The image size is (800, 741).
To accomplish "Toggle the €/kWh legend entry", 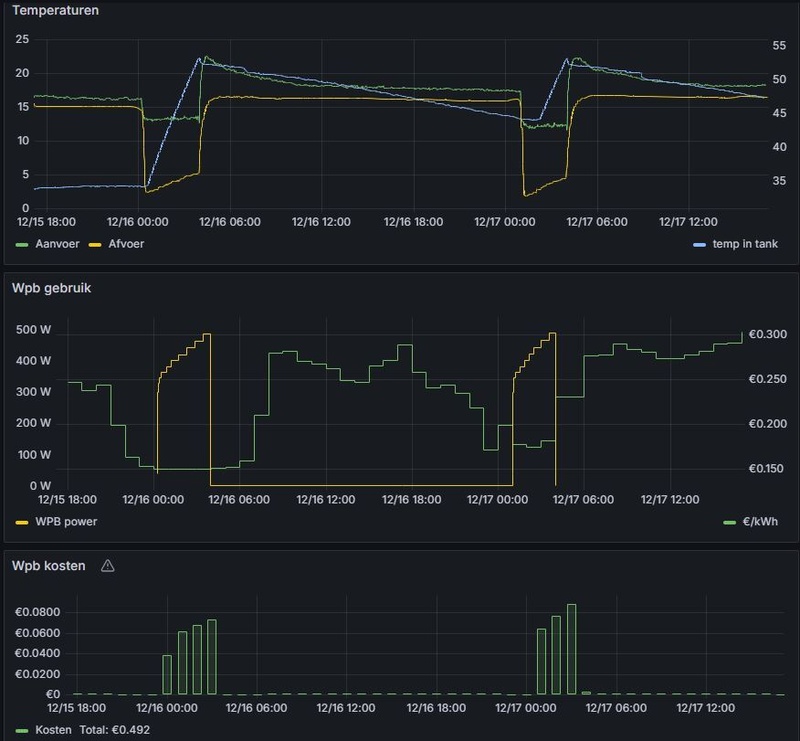I will [x=760, y=522].
